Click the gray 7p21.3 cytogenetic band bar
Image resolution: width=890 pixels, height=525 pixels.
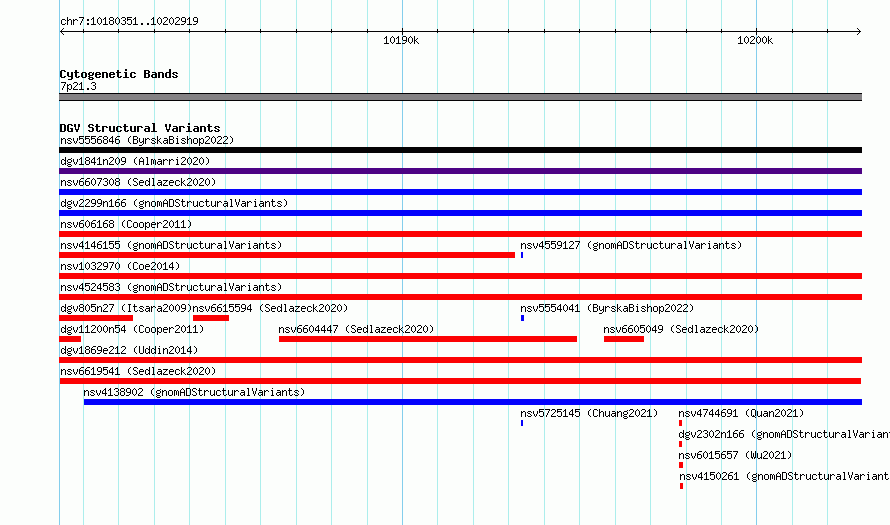[460, 97]
